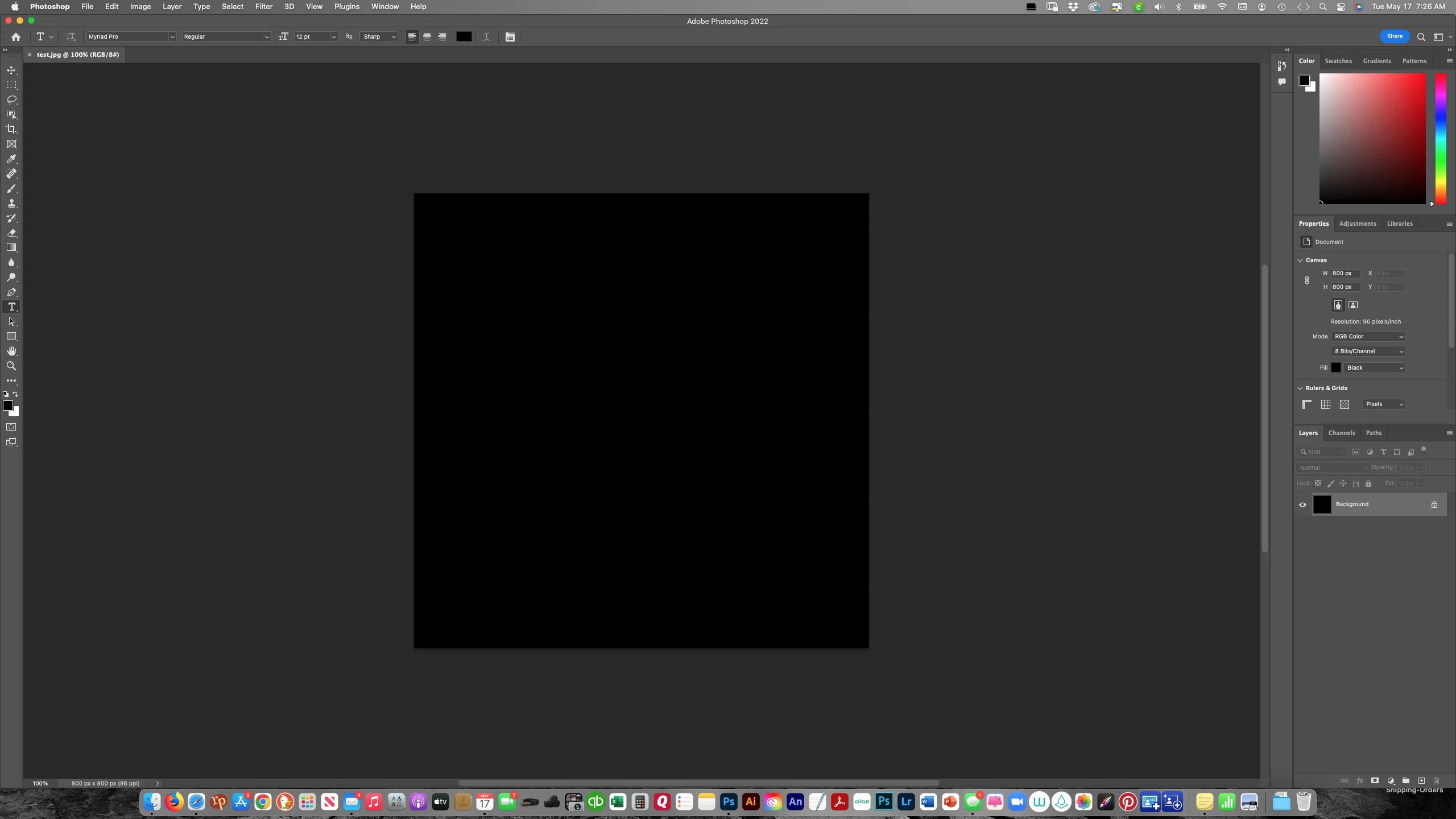Click the blue Share button
Viewport: 1456px width, 819px height.
point(1395,36)
